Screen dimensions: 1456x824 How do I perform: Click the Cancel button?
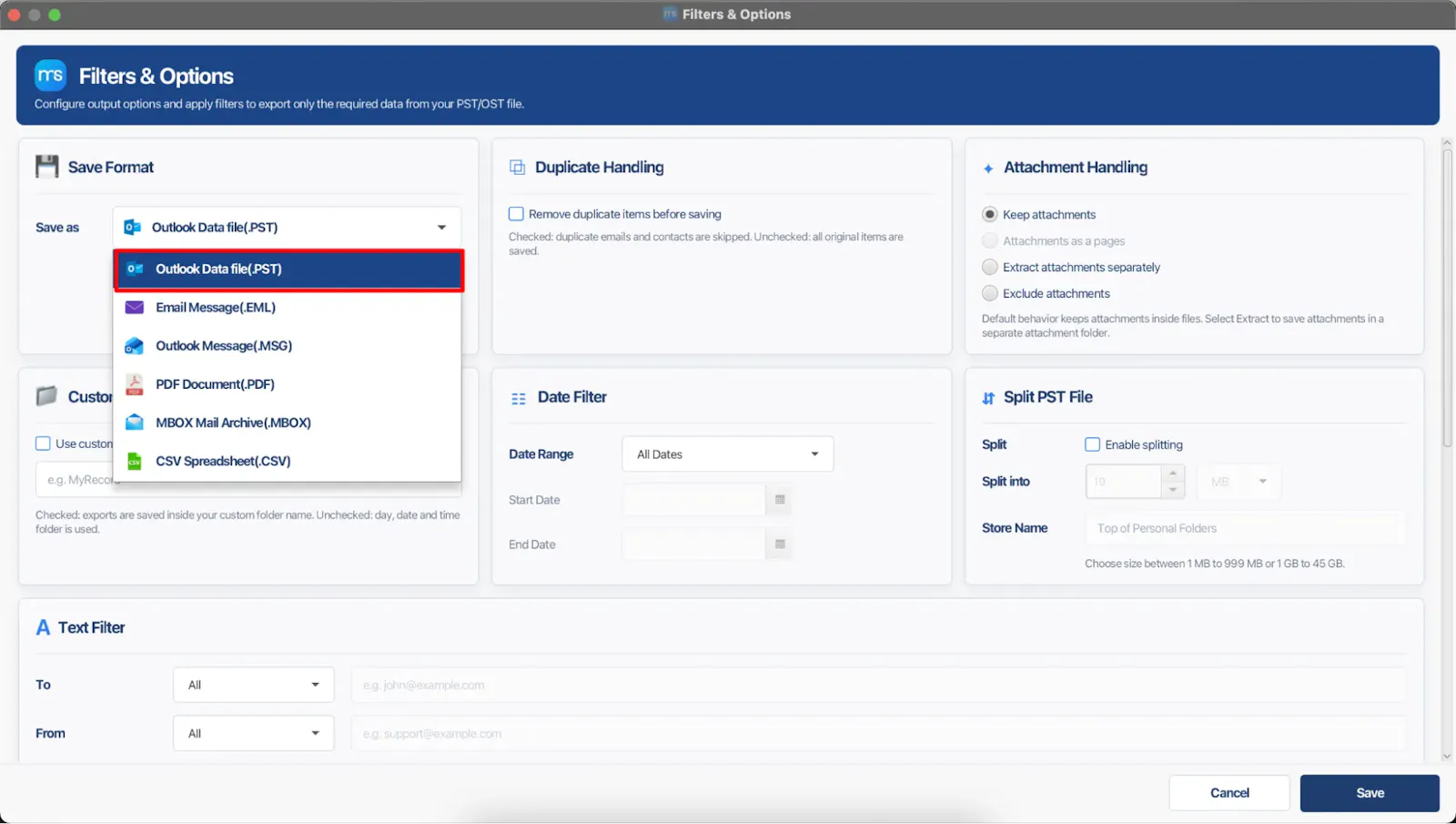1229,793
